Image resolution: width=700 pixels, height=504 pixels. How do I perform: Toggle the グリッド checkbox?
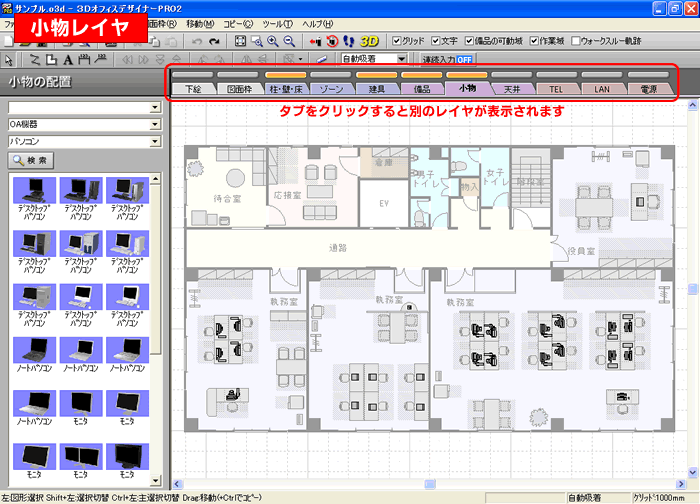393,41
